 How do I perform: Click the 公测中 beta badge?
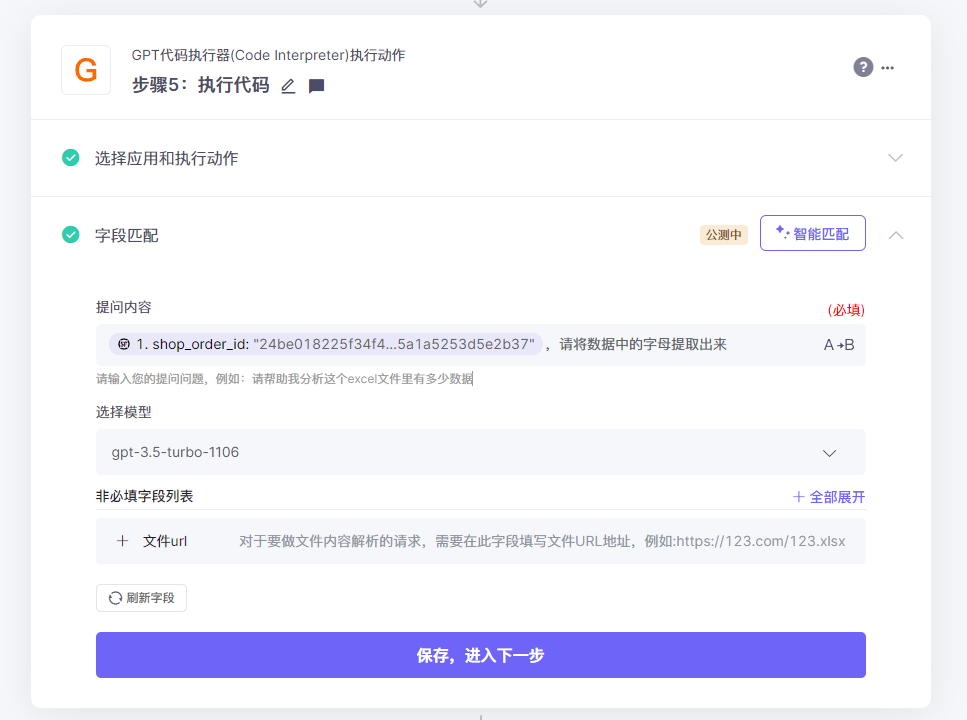tap(723, 235)
